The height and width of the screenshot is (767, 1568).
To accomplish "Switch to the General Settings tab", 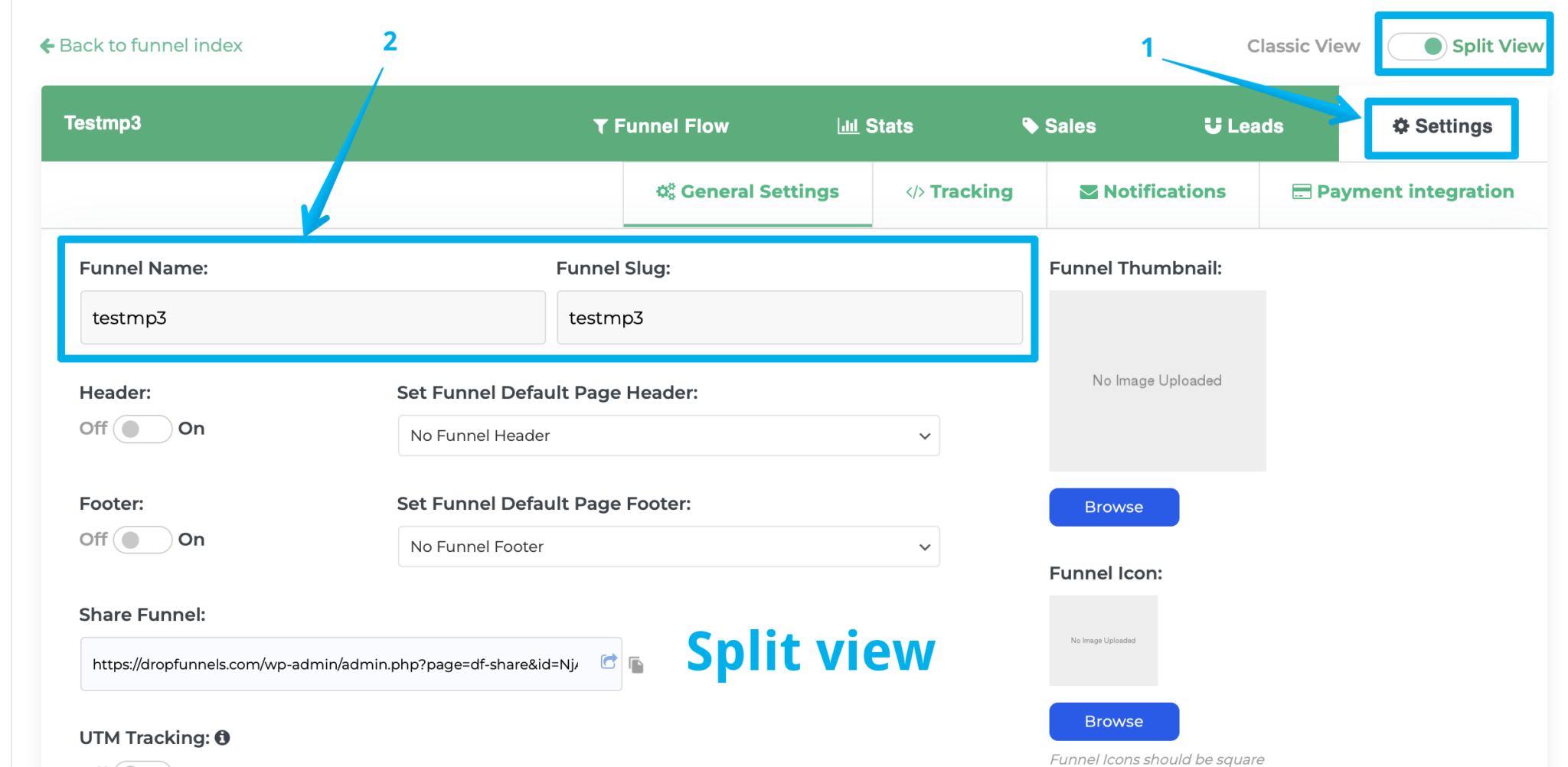I will tap(746, 192).
